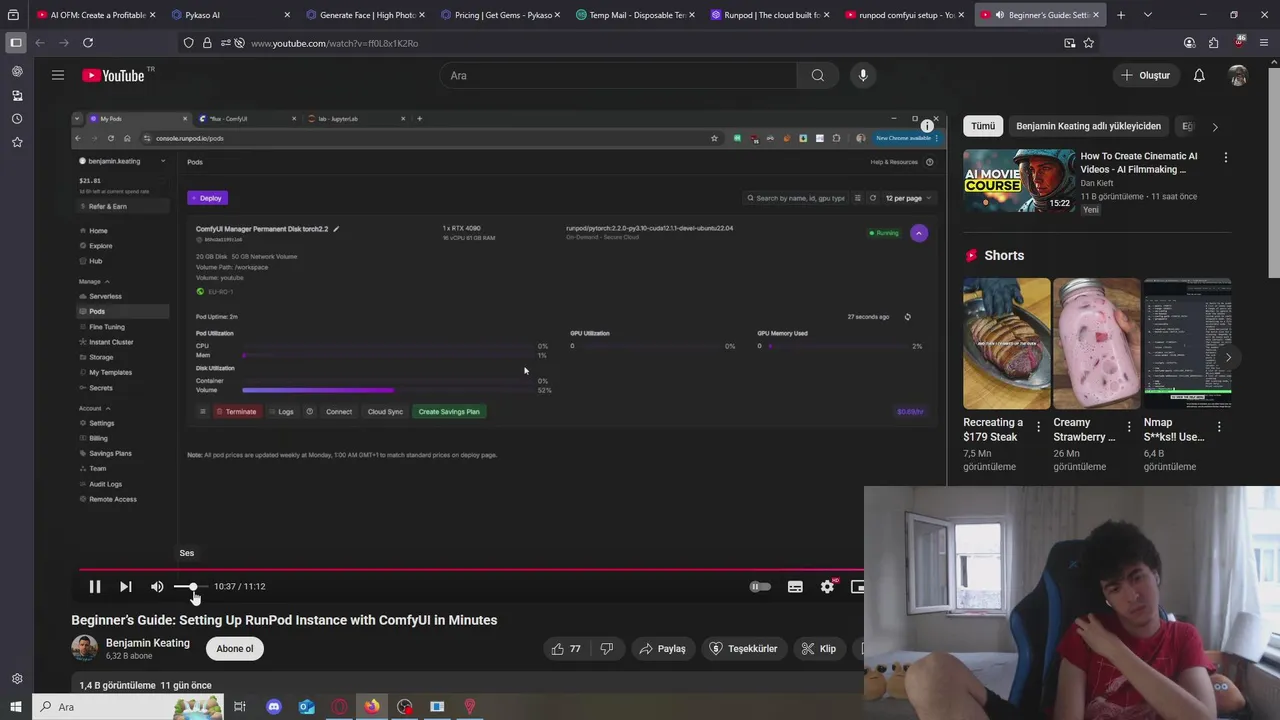
Task: Subscribe with Abone ol button
Action: (235, 649)
